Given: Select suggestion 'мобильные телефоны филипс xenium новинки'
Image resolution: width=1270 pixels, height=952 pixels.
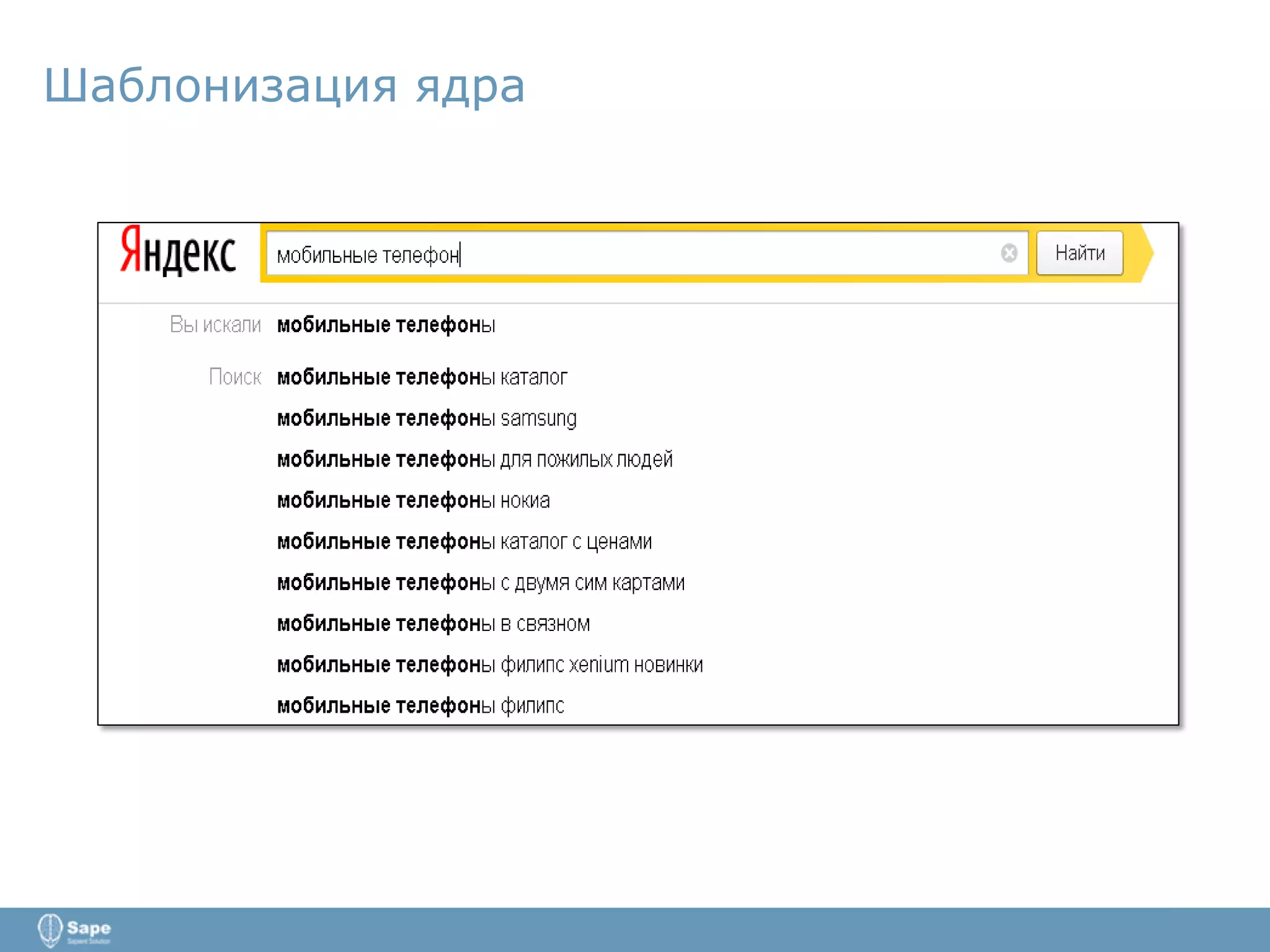Looking at the screenshot, I should tap(490, 664).
